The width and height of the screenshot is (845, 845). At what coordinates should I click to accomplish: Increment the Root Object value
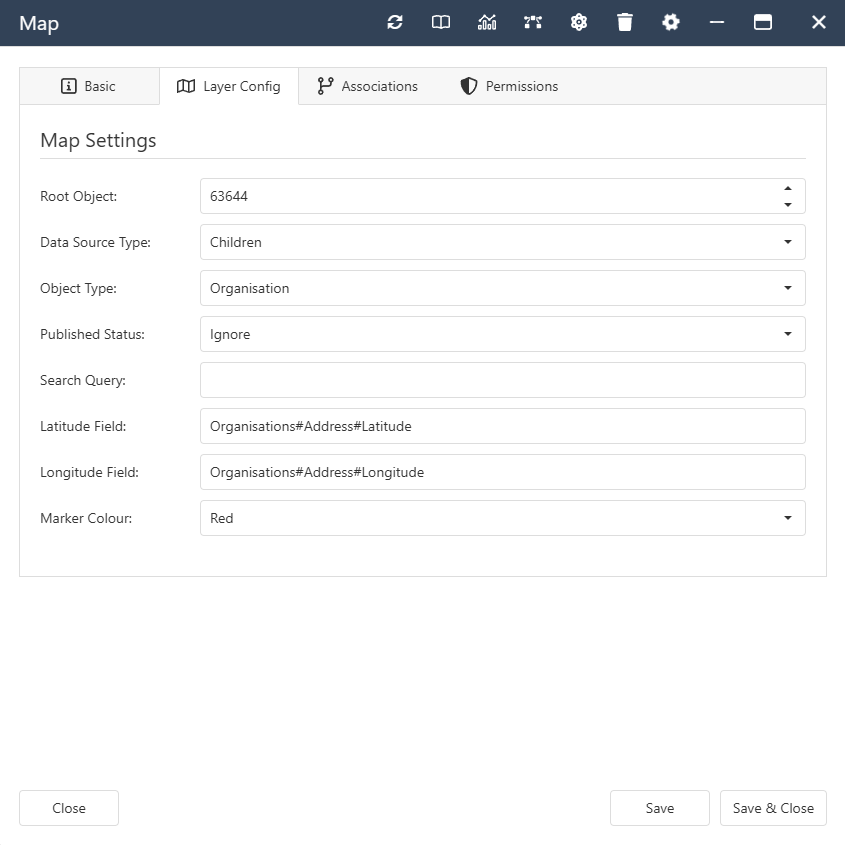[788, 188]
